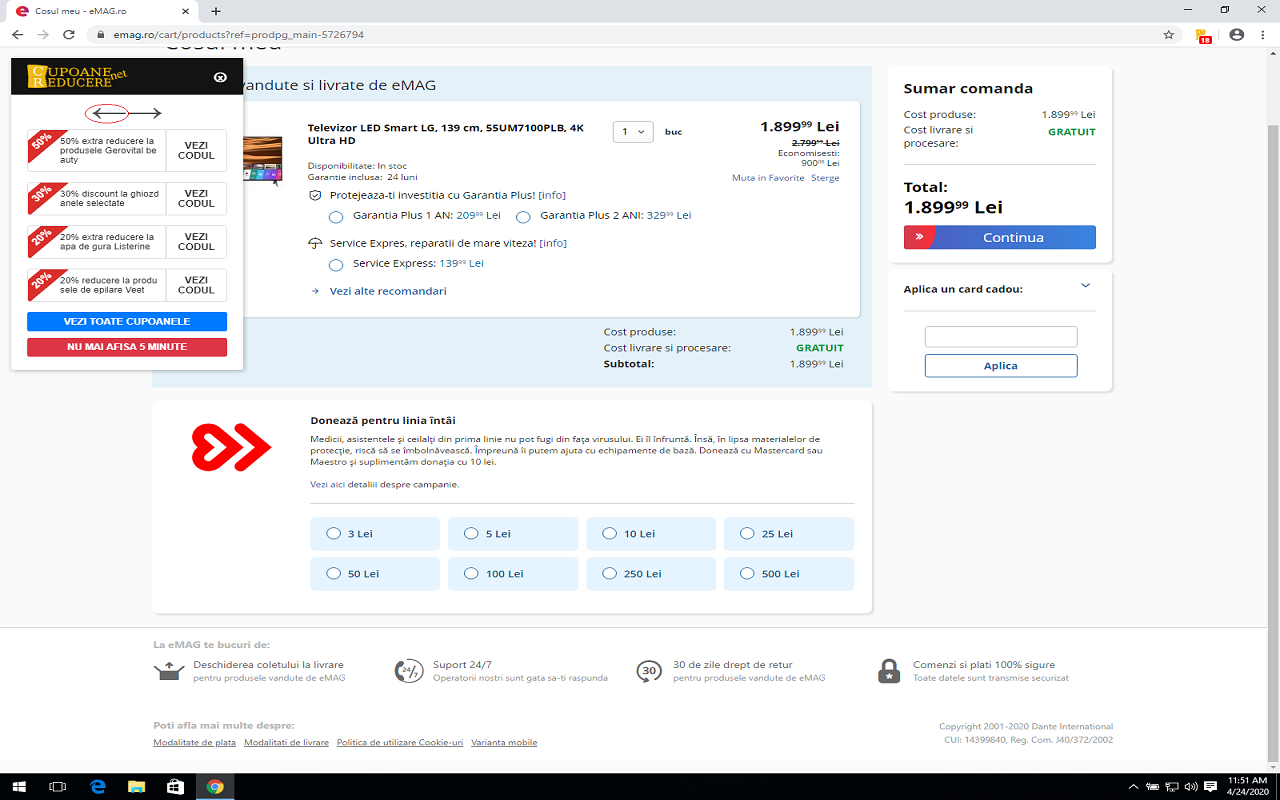Open Task View on the taskbar

57,787
